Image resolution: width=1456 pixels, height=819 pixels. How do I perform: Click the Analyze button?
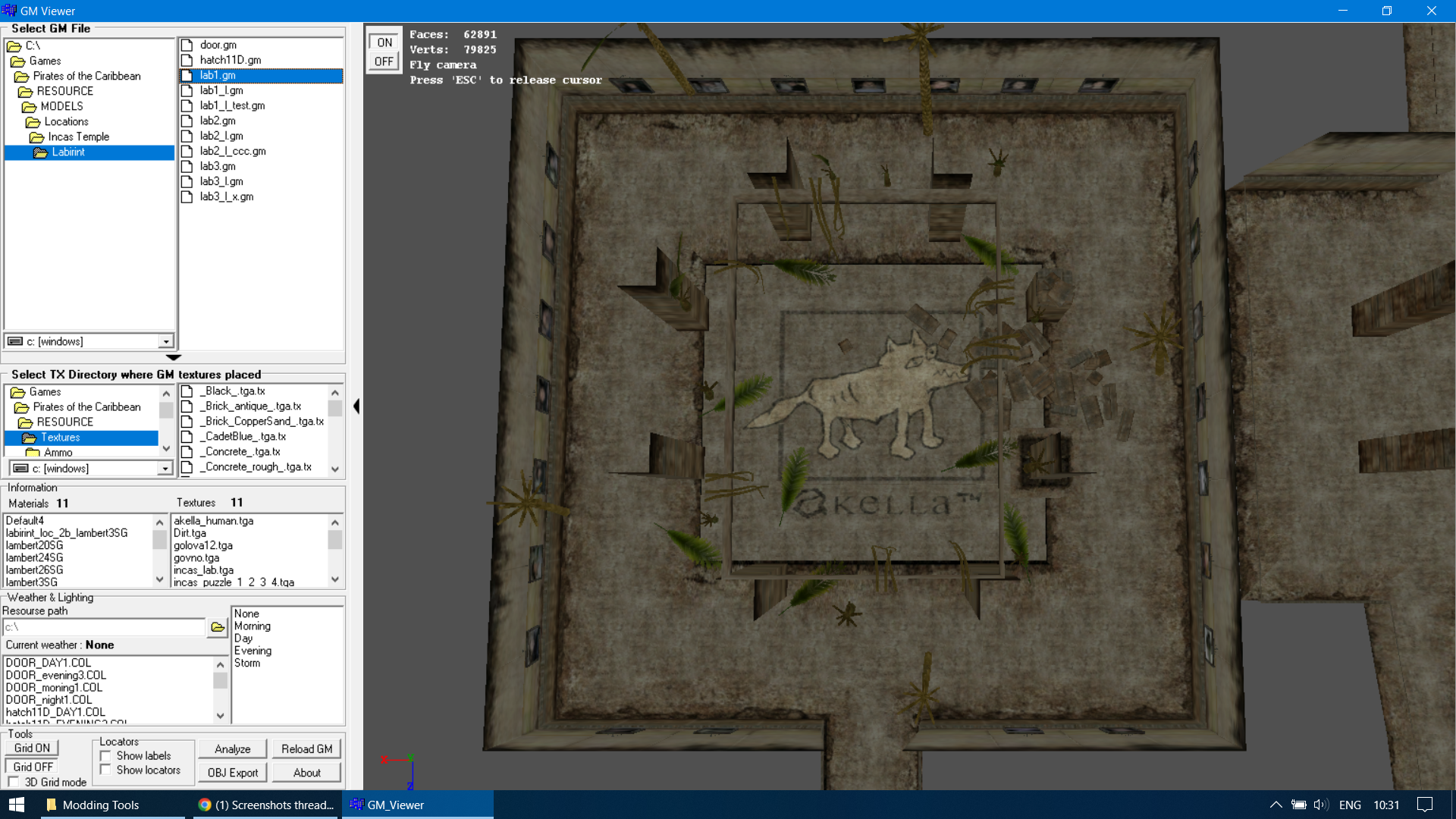click(x=233, y=748)
